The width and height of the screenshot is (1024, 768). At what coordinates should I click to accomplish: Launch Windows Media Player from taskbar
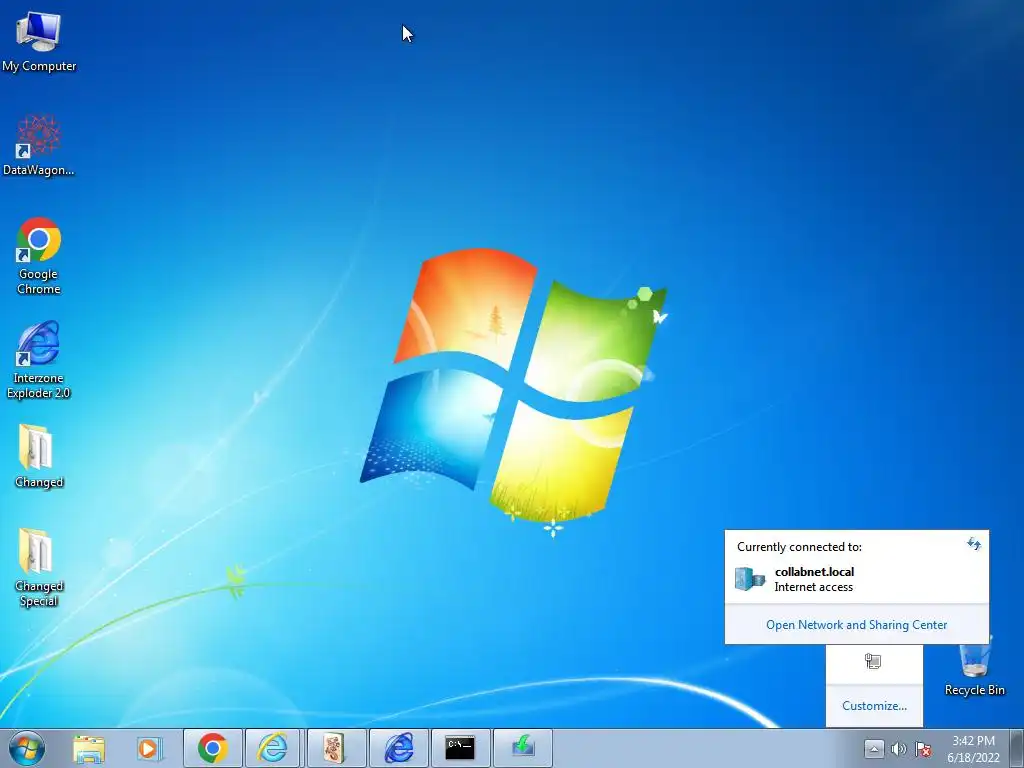(150, 748)
